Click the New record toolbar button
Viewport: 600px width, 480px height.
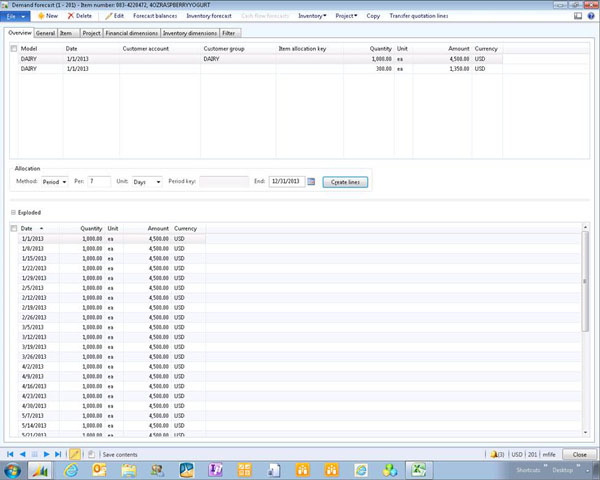(48, 16)
